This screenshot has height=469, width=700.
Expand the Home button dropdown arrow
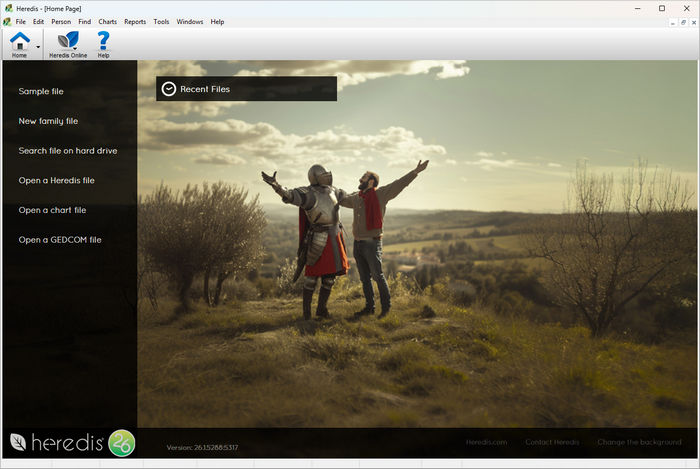tap(39, 46)
